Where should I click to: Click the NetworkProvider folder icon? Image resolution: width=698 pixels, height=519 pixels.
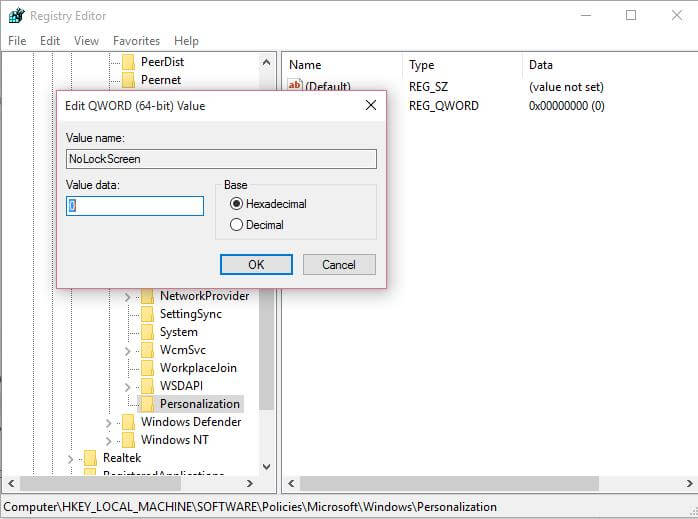pos(147,296)
